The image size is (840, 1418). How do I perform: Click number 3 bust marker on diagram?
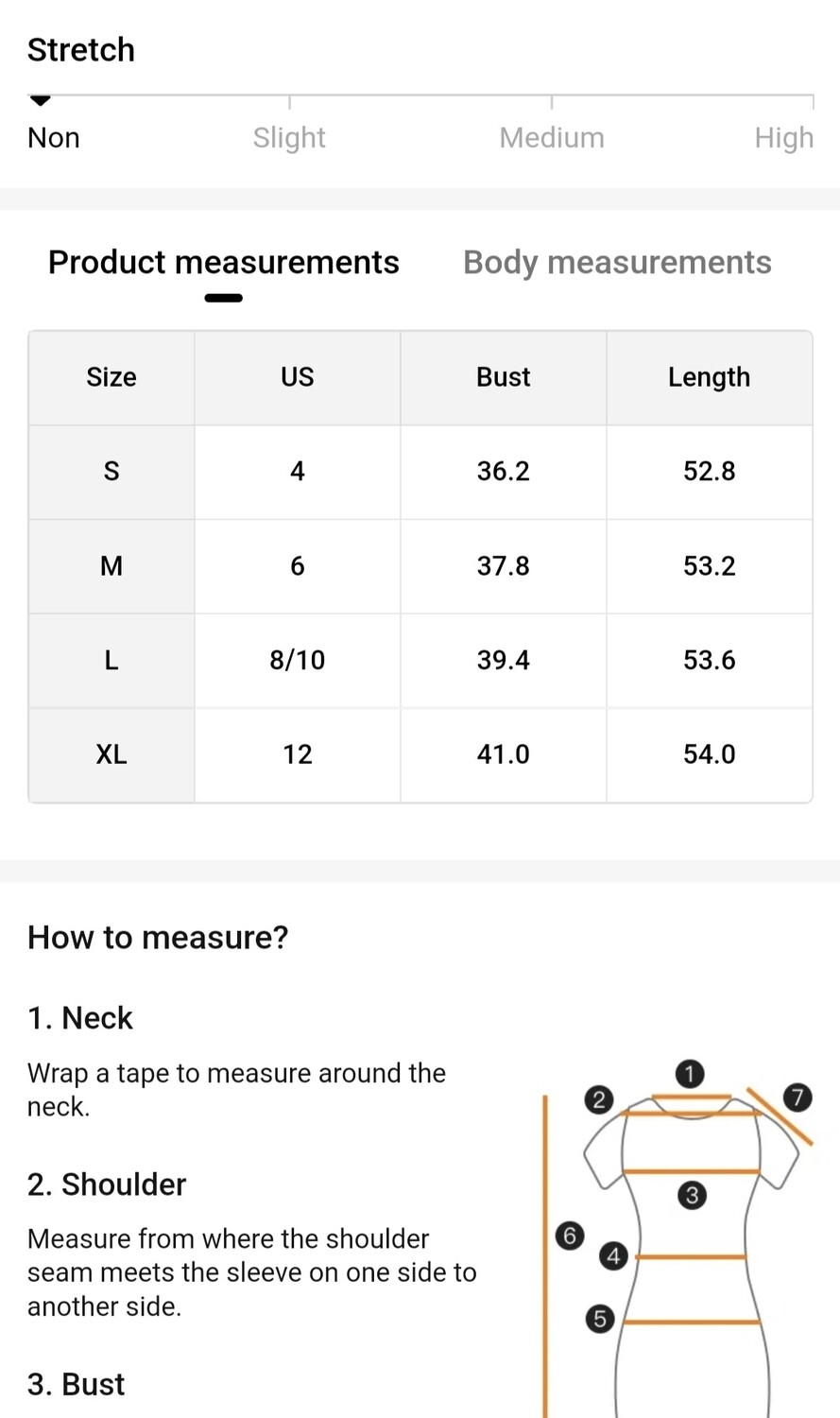[x=692, y=1196]
